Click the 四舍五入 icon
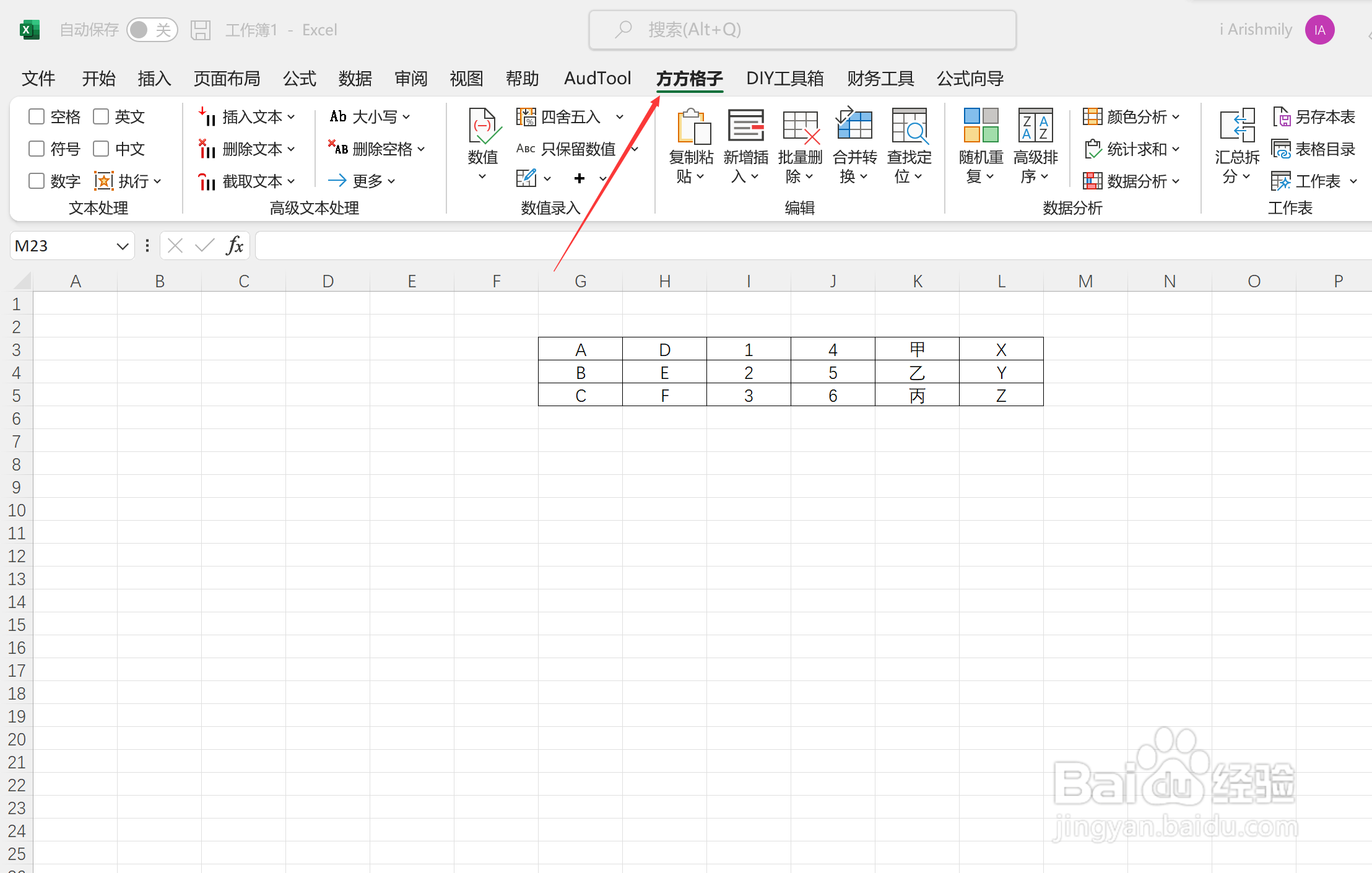Screen dimensions: 1372x873 point(526,116)
